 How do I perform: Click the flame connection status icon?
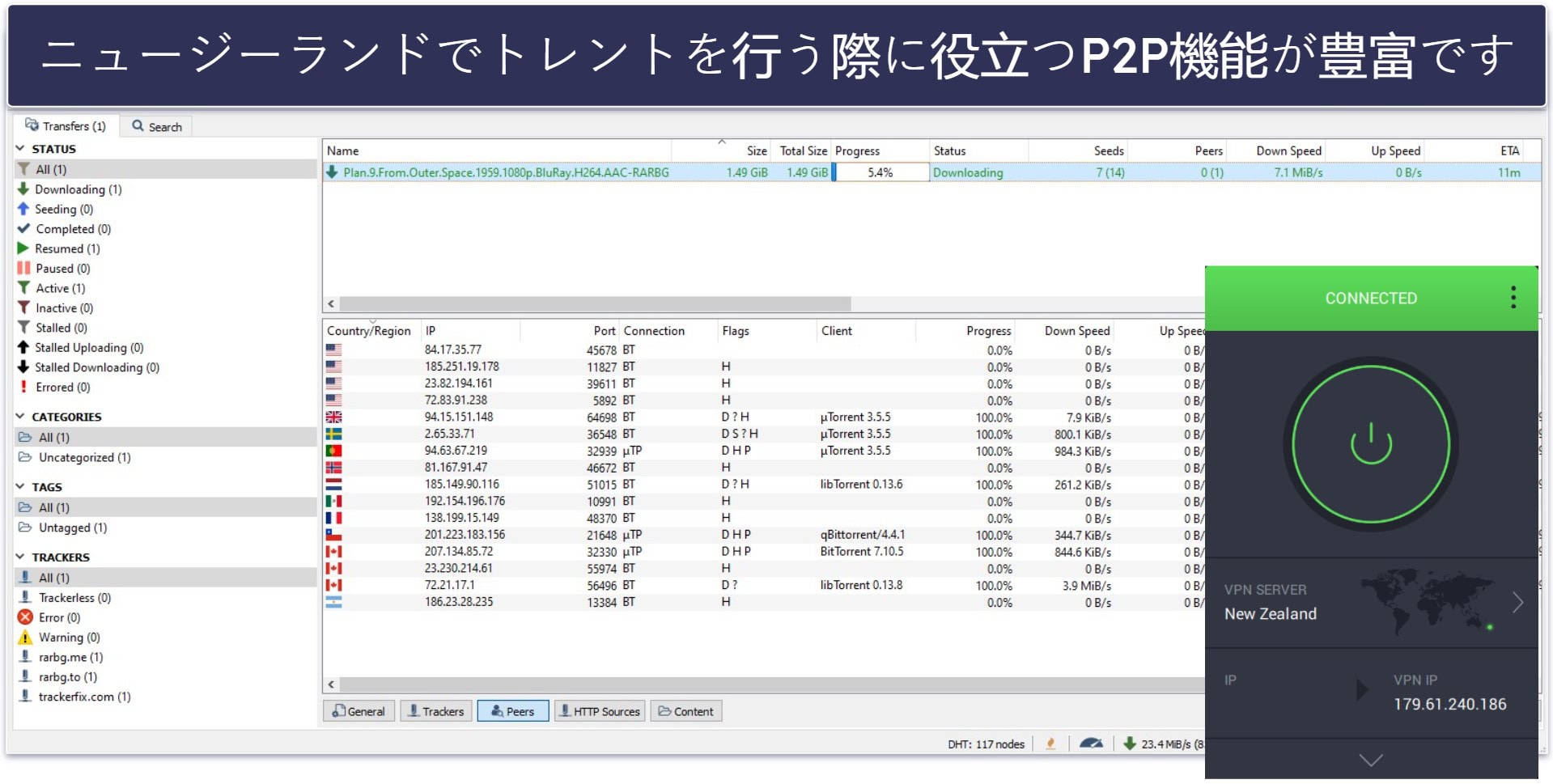tap(1050, 744)
